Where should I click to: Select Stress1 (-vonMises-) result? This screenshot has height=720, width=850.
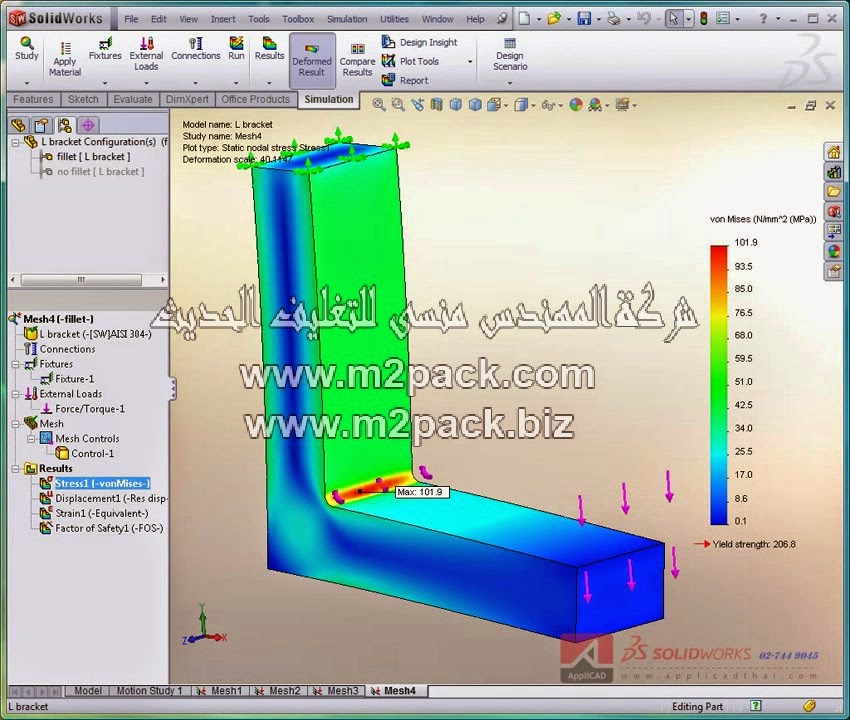tap(102, 483)
